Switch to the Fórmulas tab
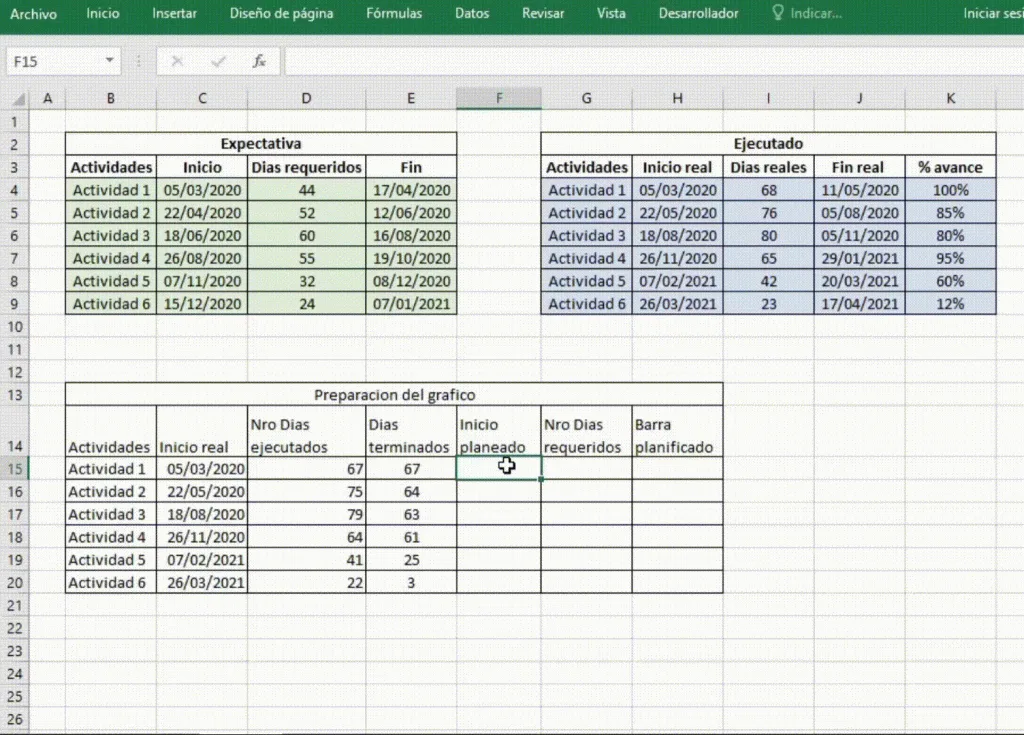 click(394, 13)
